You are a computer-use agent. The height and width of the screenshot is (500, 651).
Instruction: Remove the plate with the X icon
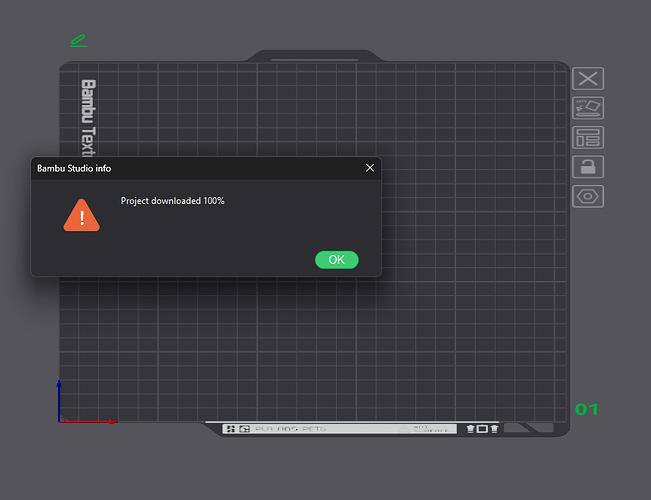tap(588, 78)
